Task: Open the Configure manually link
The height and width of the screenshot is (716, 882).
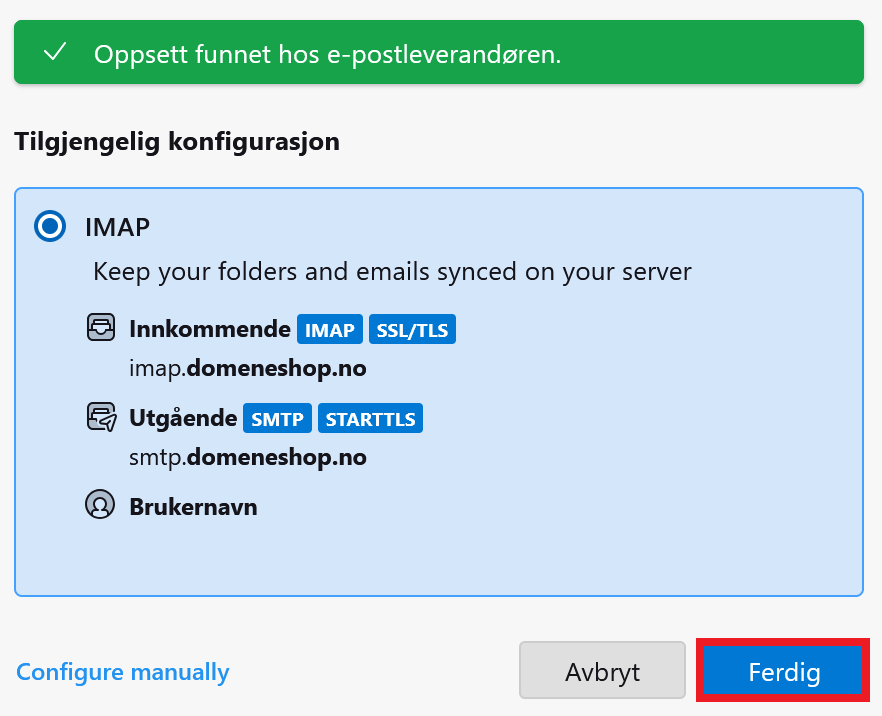Action: [x=123, y=672]
